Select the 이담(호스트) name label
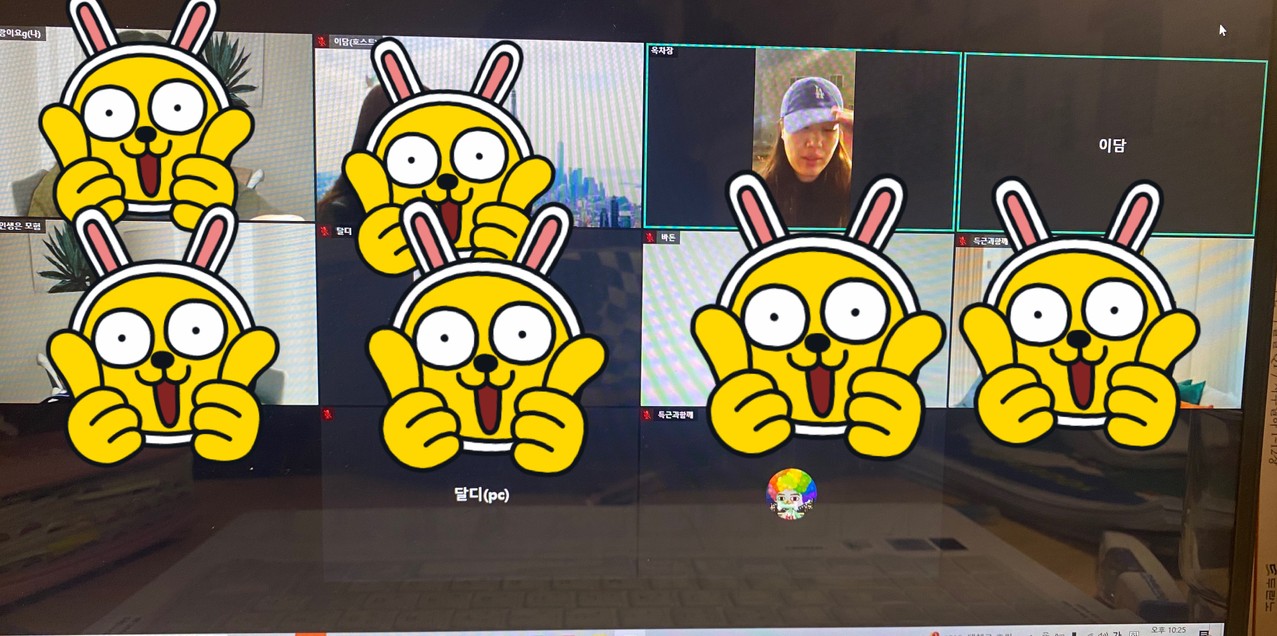Image resolution: width=1277 pixels, height=636 pixels. pyautogui.click(x=353, y=42)
